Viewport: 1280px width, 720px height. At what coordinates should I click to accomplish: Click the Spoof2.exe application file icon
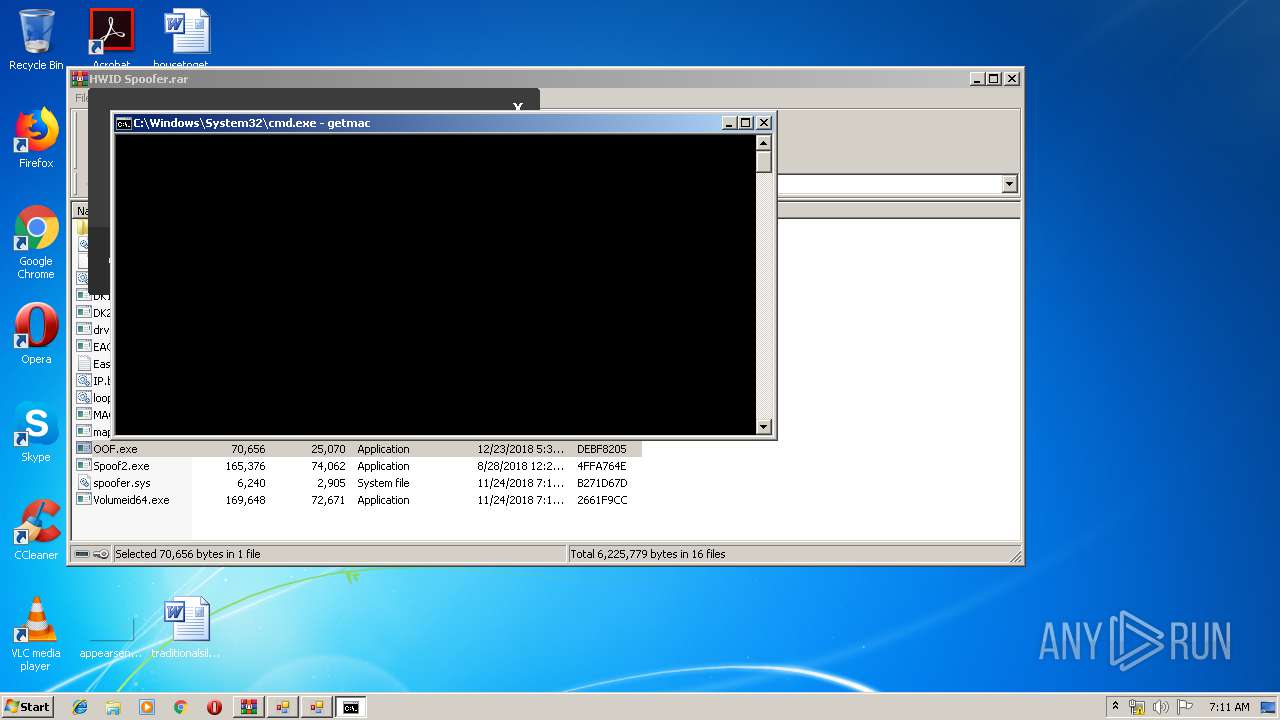click(84, 466)
